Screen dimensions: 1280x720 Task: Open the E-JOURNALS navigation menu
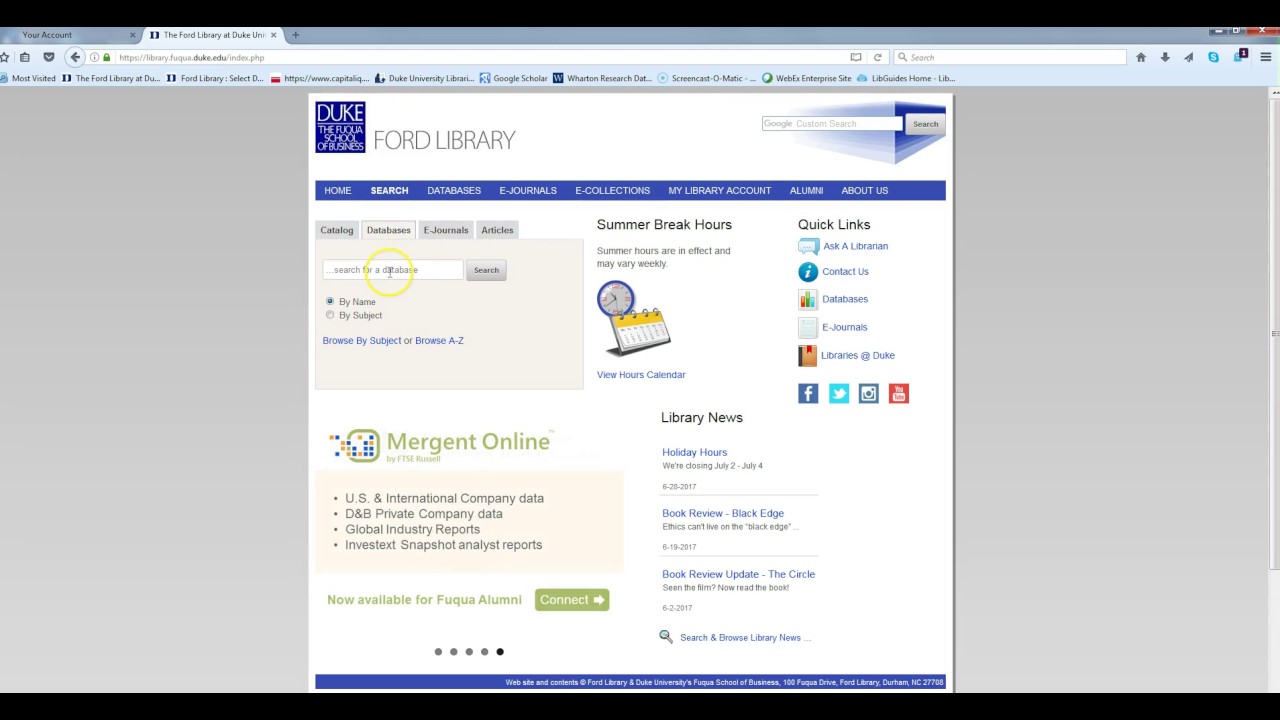point(528,190)
